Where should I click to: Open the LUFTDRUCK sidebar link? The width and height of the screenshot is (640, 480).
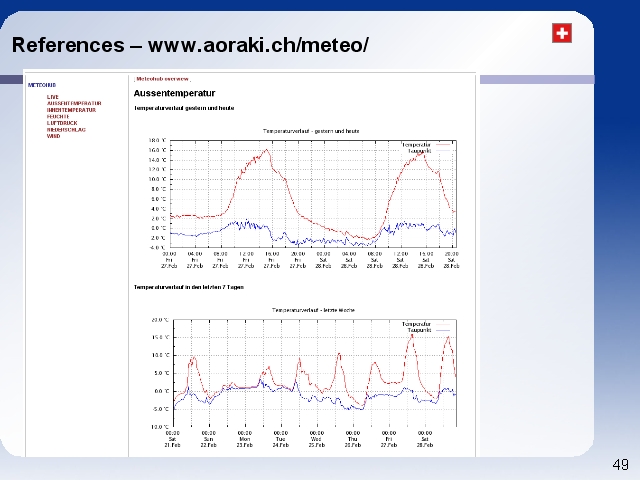coord(62,123)
